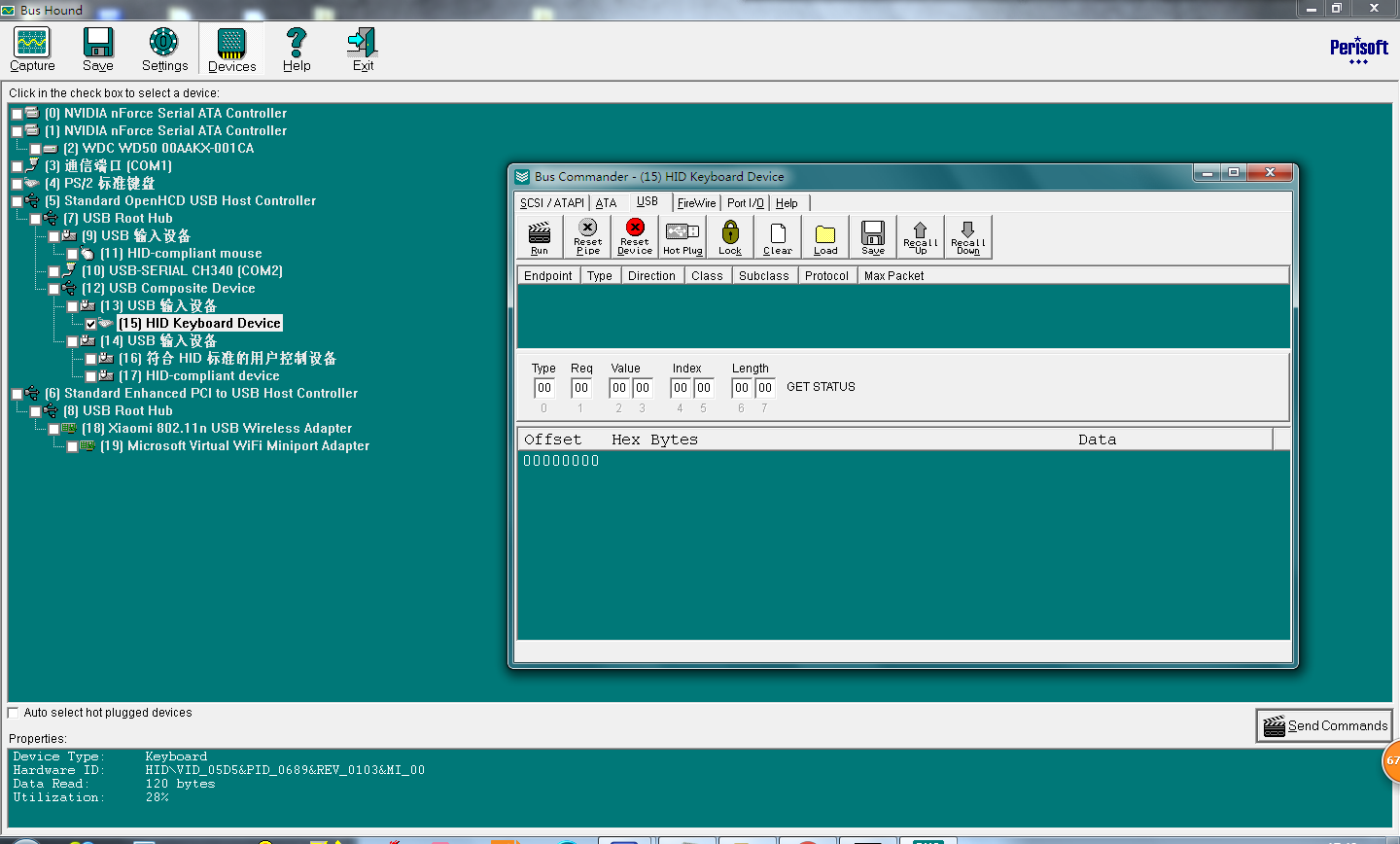Click the Lock padlock icon
Image resolution: width=1400 pixels, height=844 pixels.
click(x=730, y=237)
